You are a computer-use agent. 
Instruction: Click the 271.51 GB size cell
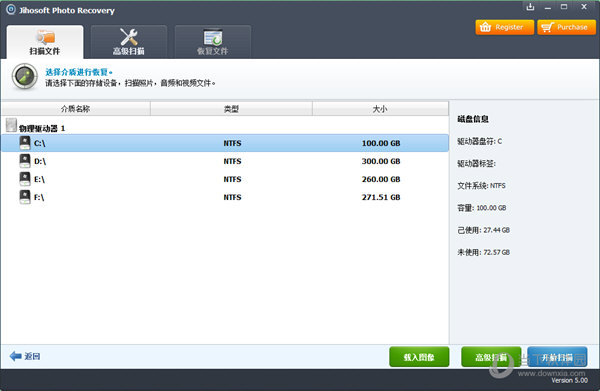click(x=381, y=197)
